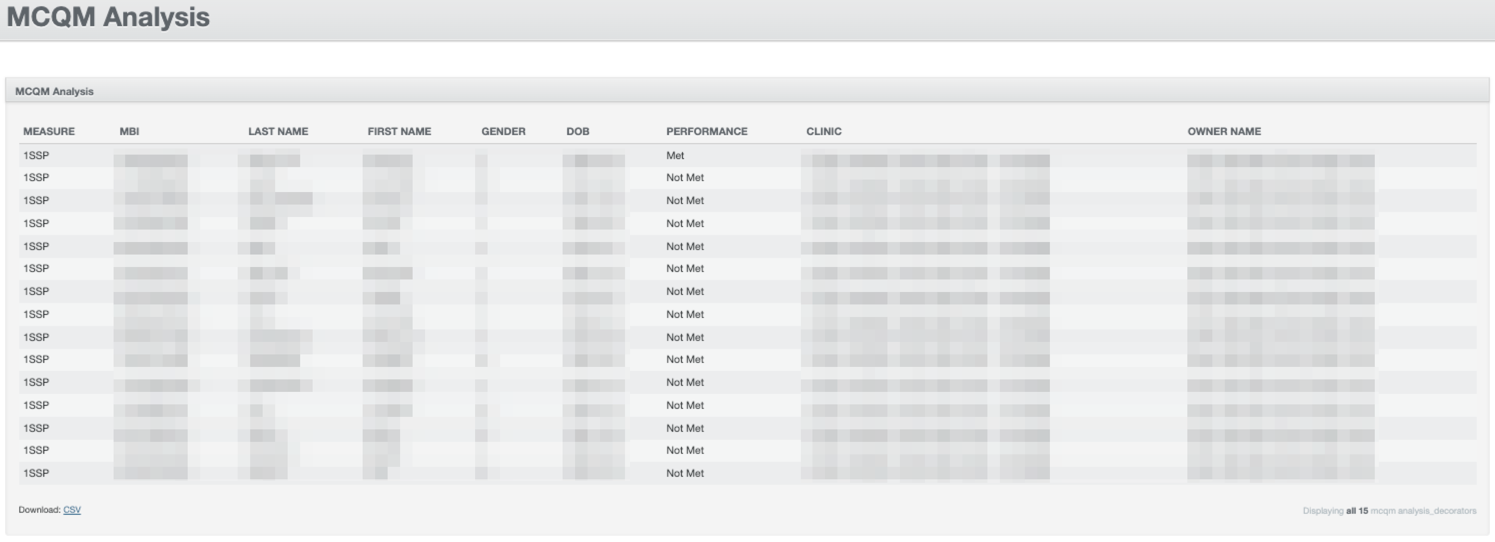The height and width of the screenshot is (542, 1495).
Task: Sort by GENDER column header
Action: click(503, 131)
